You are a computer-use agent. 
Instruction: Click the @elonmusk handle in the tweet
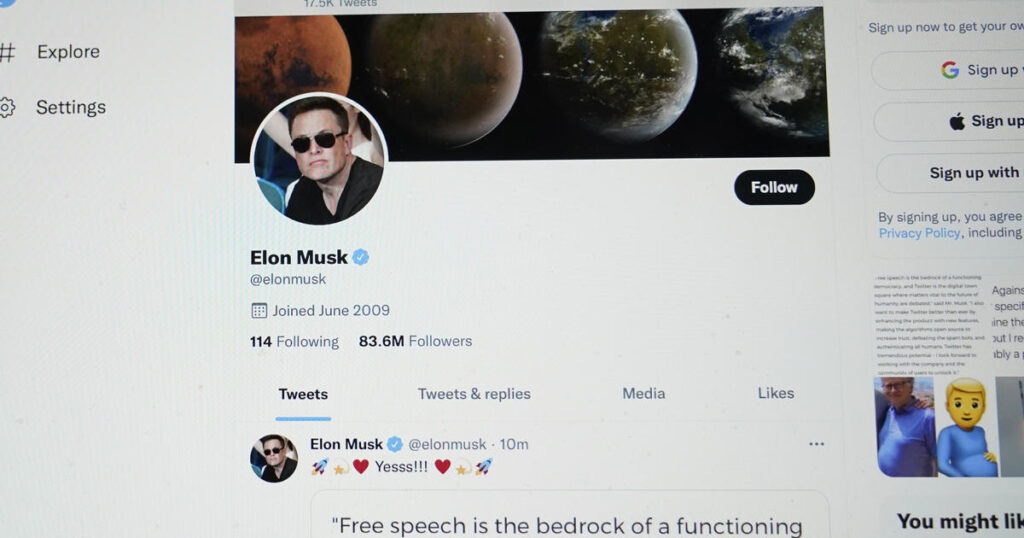(447, 445)
